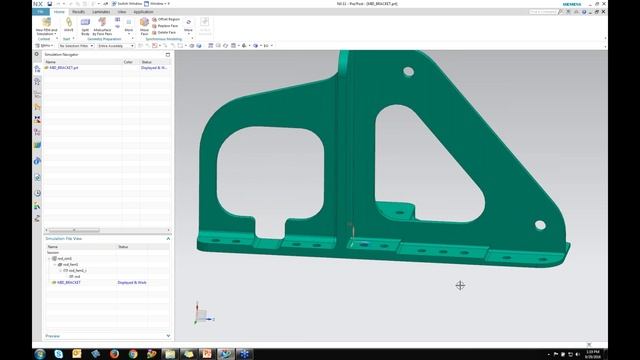Click the command finder search field

543,12
